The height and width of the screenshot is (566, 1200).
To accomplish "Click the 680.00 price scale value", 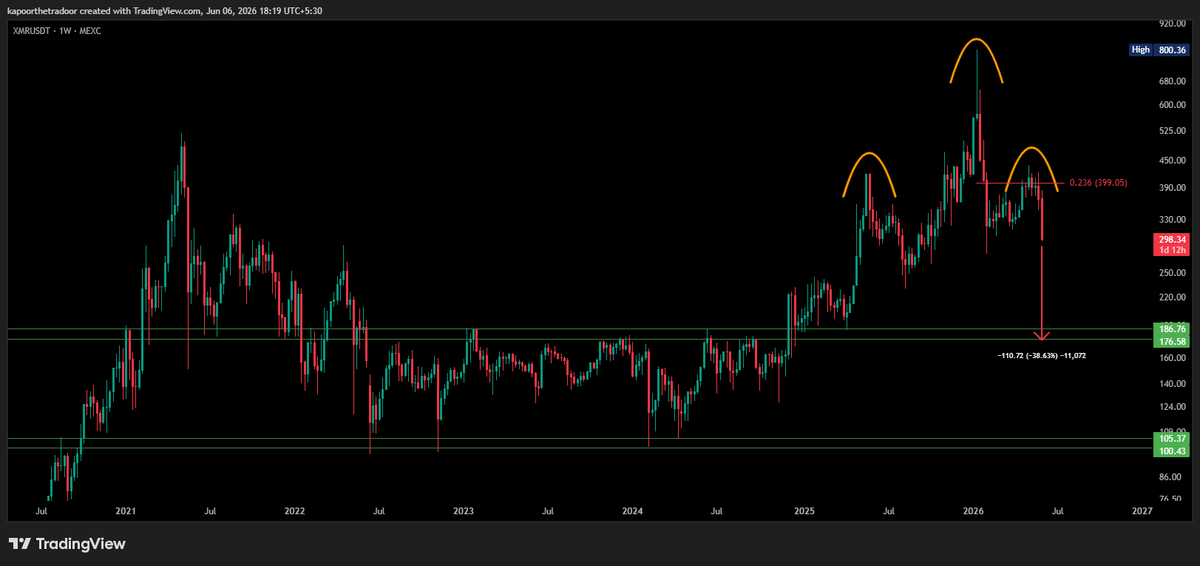I will [x=1171, y=80].
